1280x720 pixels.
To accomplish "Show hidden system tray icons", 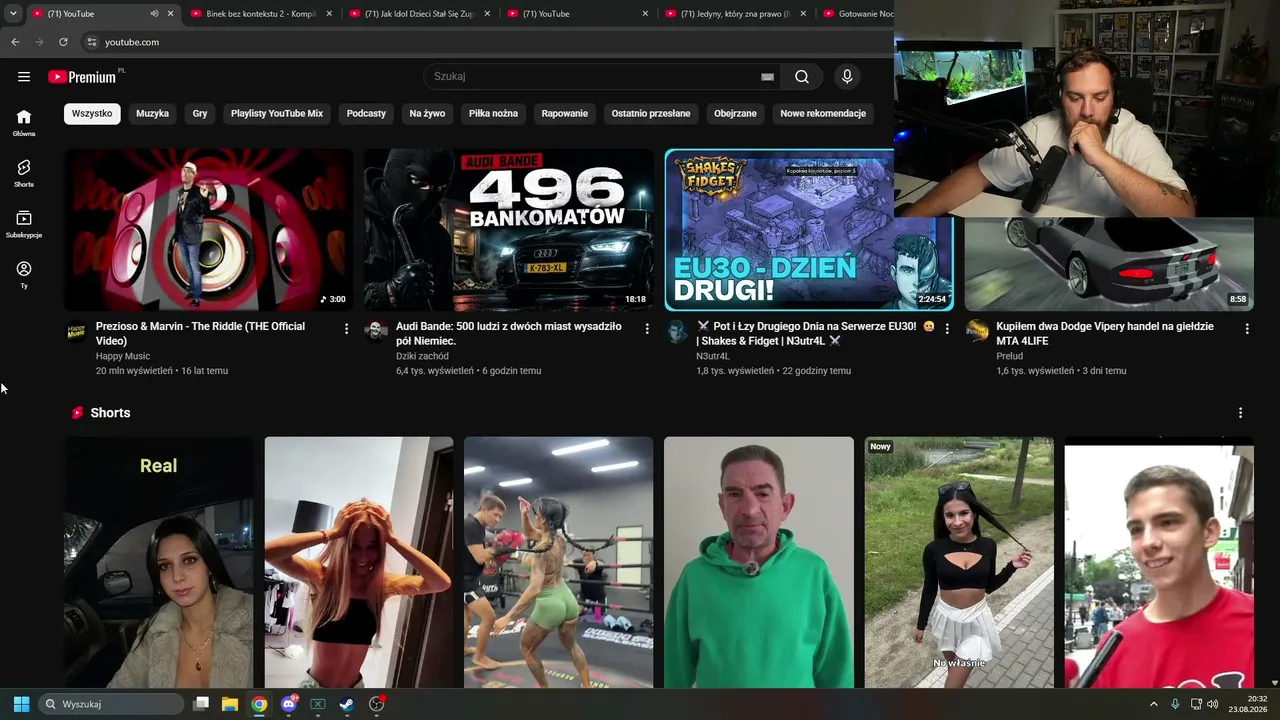I will [1153, 704].
